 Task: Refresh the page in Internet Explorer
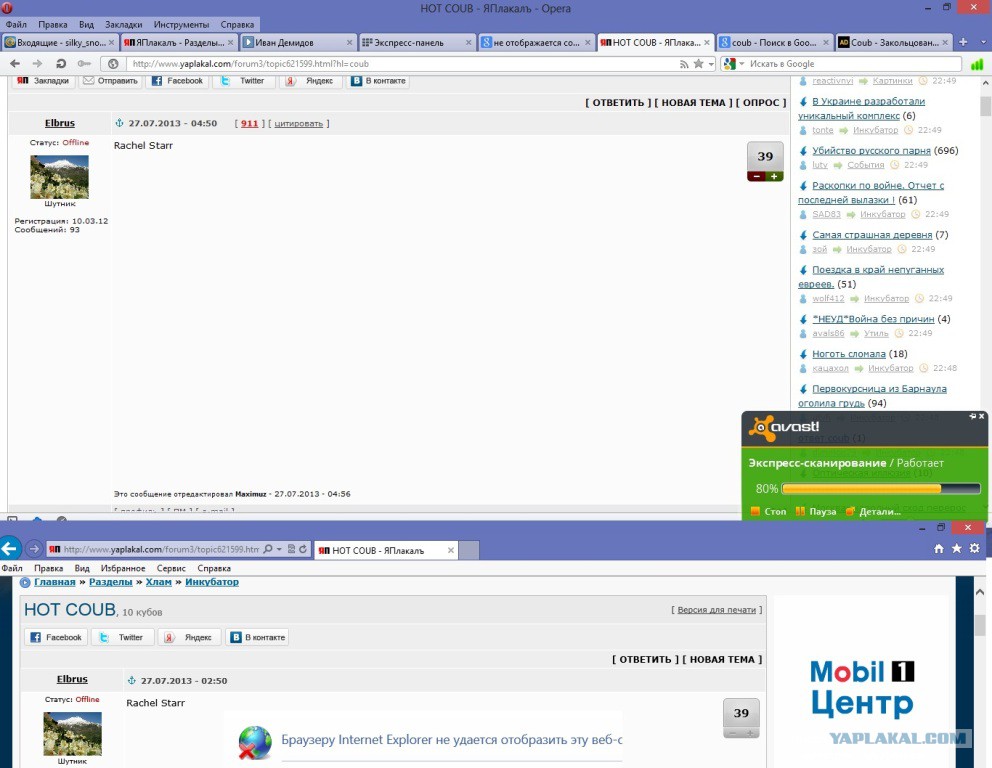[x=303, y=549]
